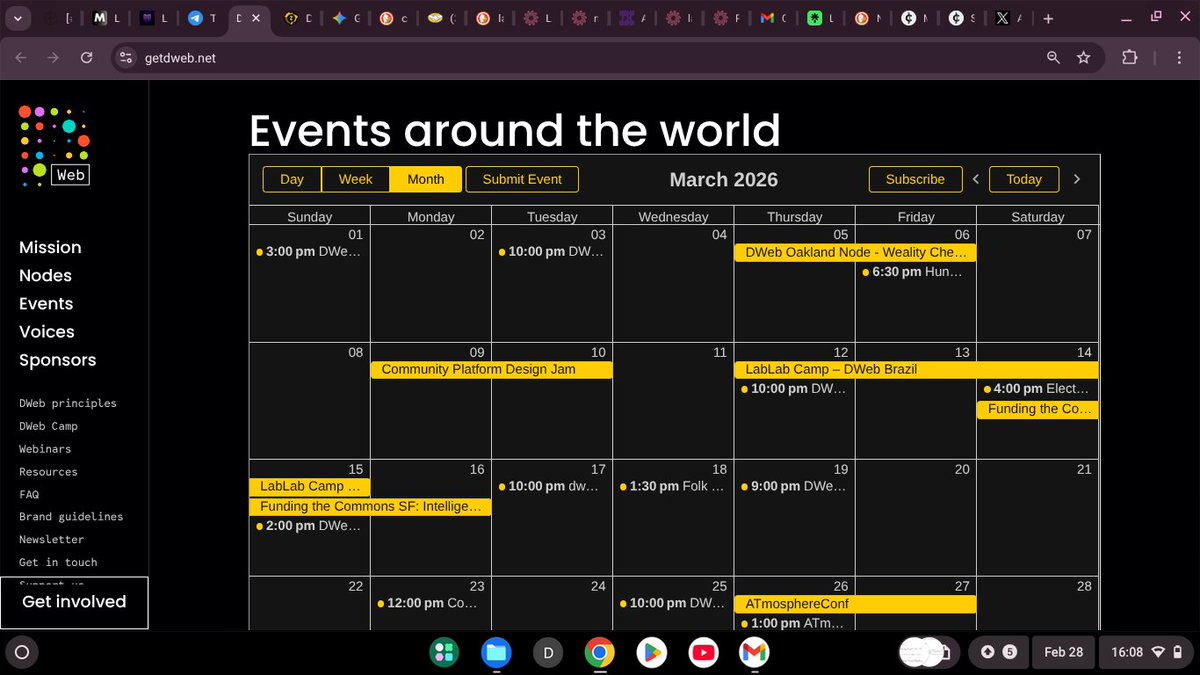Click the Get involved button
The width and height of the screenshot is (1200, 675).
[74, 602]
